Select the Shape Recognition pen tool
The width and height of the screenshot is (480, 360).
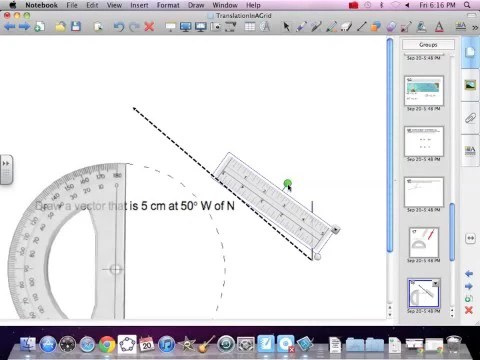click(x=406, y=27)
